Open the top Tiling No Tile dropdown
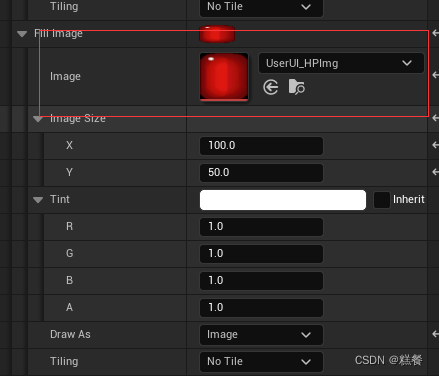 pyautogui.click(x=261, y=7)
